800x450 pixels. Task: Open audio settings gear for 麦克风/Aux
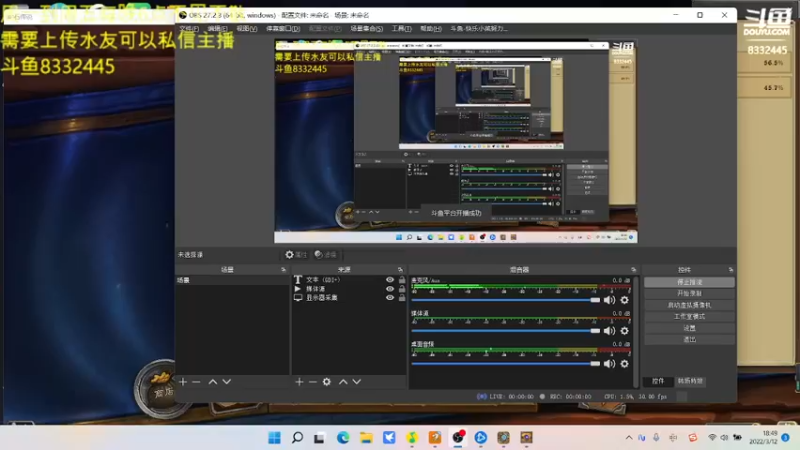point(624,300)
